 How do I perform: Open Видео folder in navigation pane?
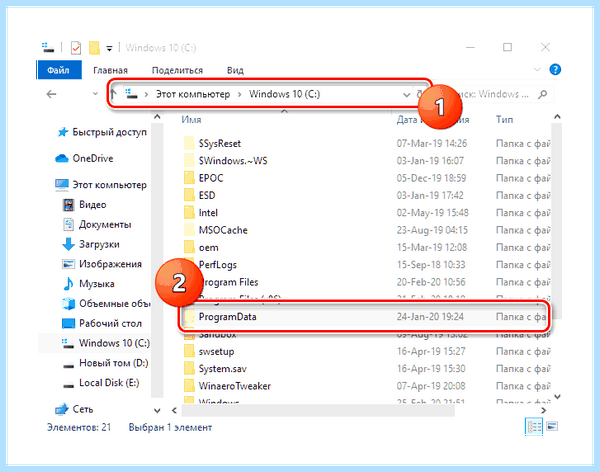(93, 205)
